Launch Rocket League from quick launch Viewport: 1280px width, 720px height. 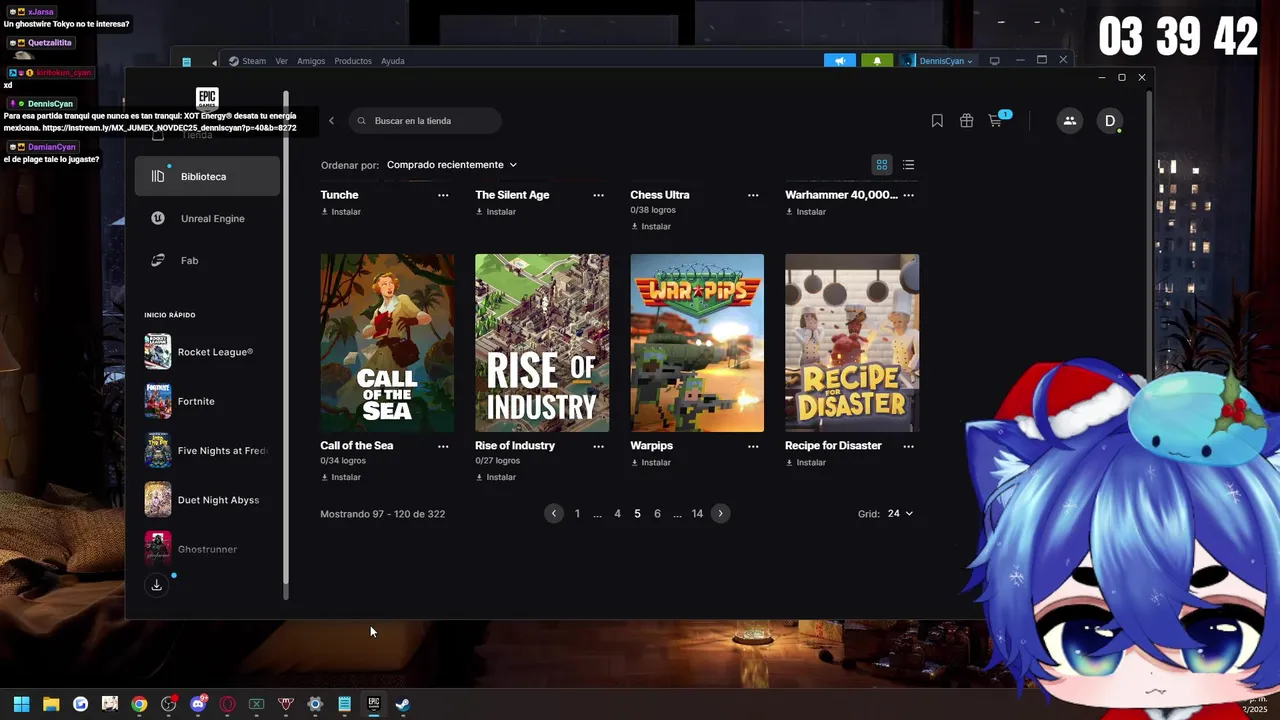coord(207,352)
